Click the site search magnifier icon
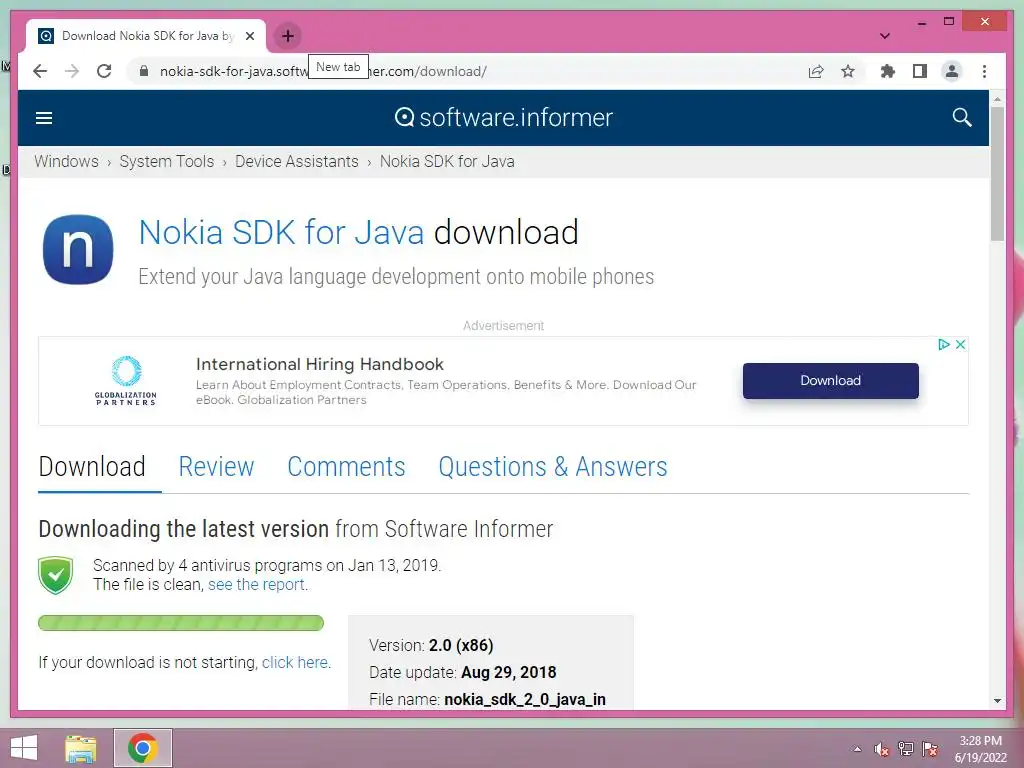1024x768 pixels. [x=961, y=118]
